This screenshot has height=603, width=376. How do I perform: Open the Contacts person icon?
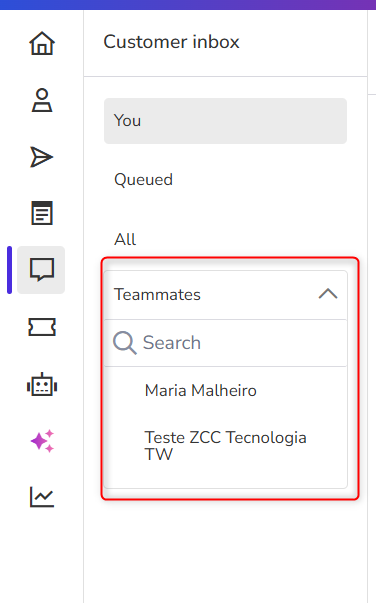click(42, 100)
